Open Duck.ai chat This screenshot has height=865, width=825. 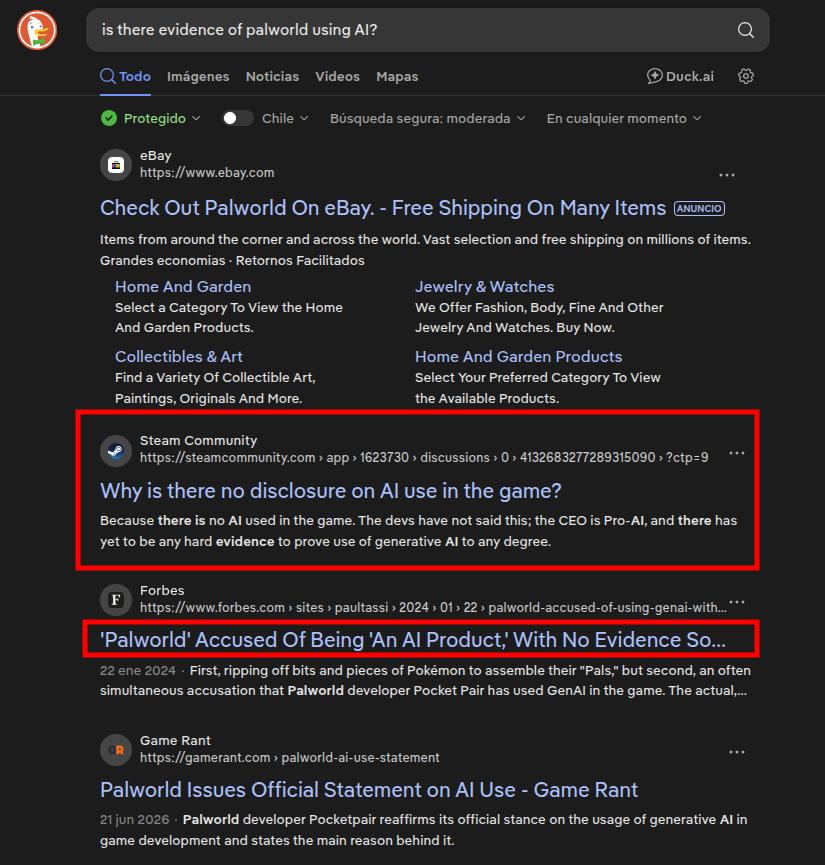(x=680, y=76)
